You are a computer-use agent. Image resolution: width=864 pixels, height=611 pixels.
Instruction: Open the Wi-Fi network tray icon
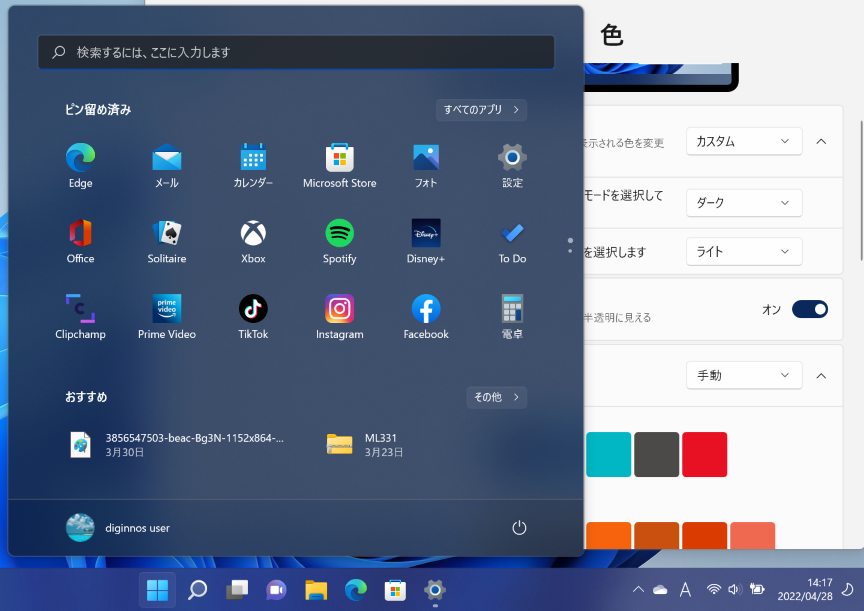pyautogui.click(x=714, y=590)
